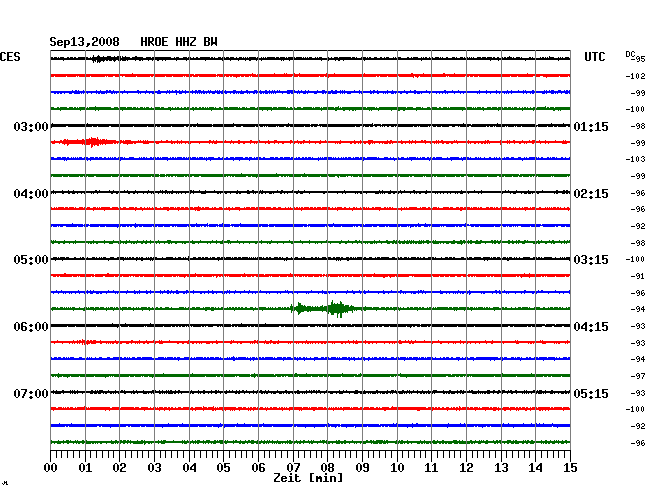Click the x-axis minute tick label 10
650x494 pixels.
pos(397,467)
